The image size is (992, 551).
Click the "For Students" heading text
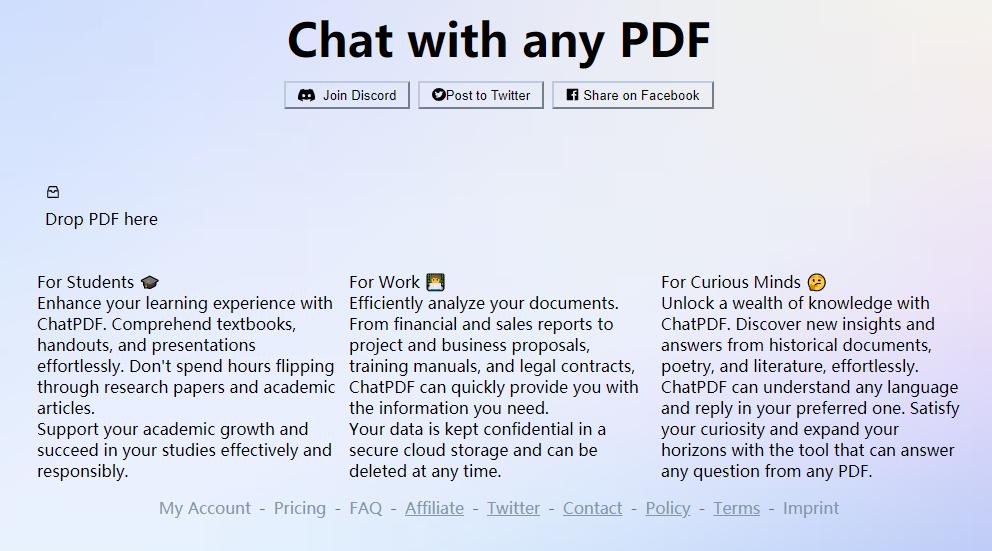(86, 282)
